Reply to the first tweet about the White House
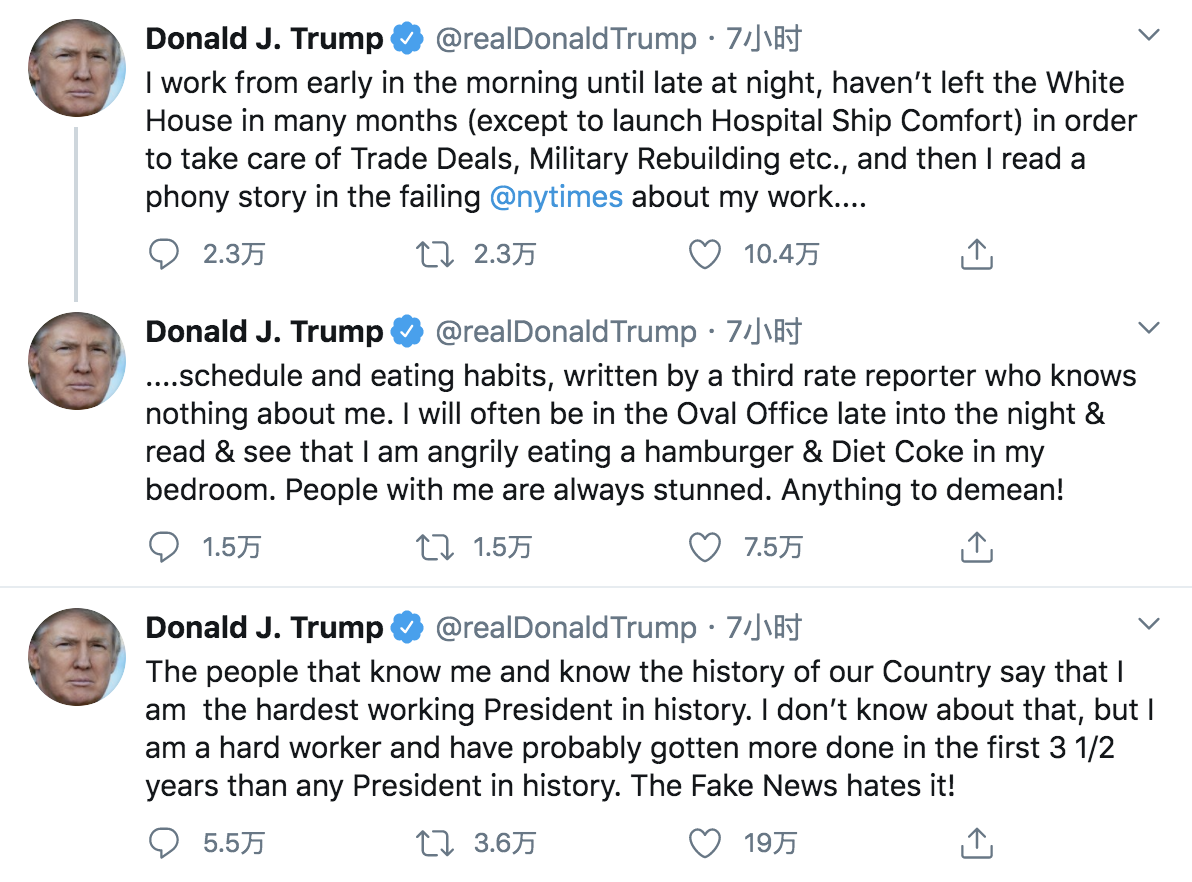The height and width of the screenshot is (882, 1192). [162, 254]
